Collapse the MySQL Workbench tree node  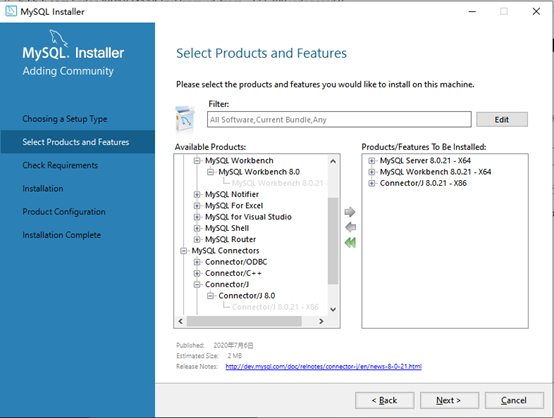point(197,161)
